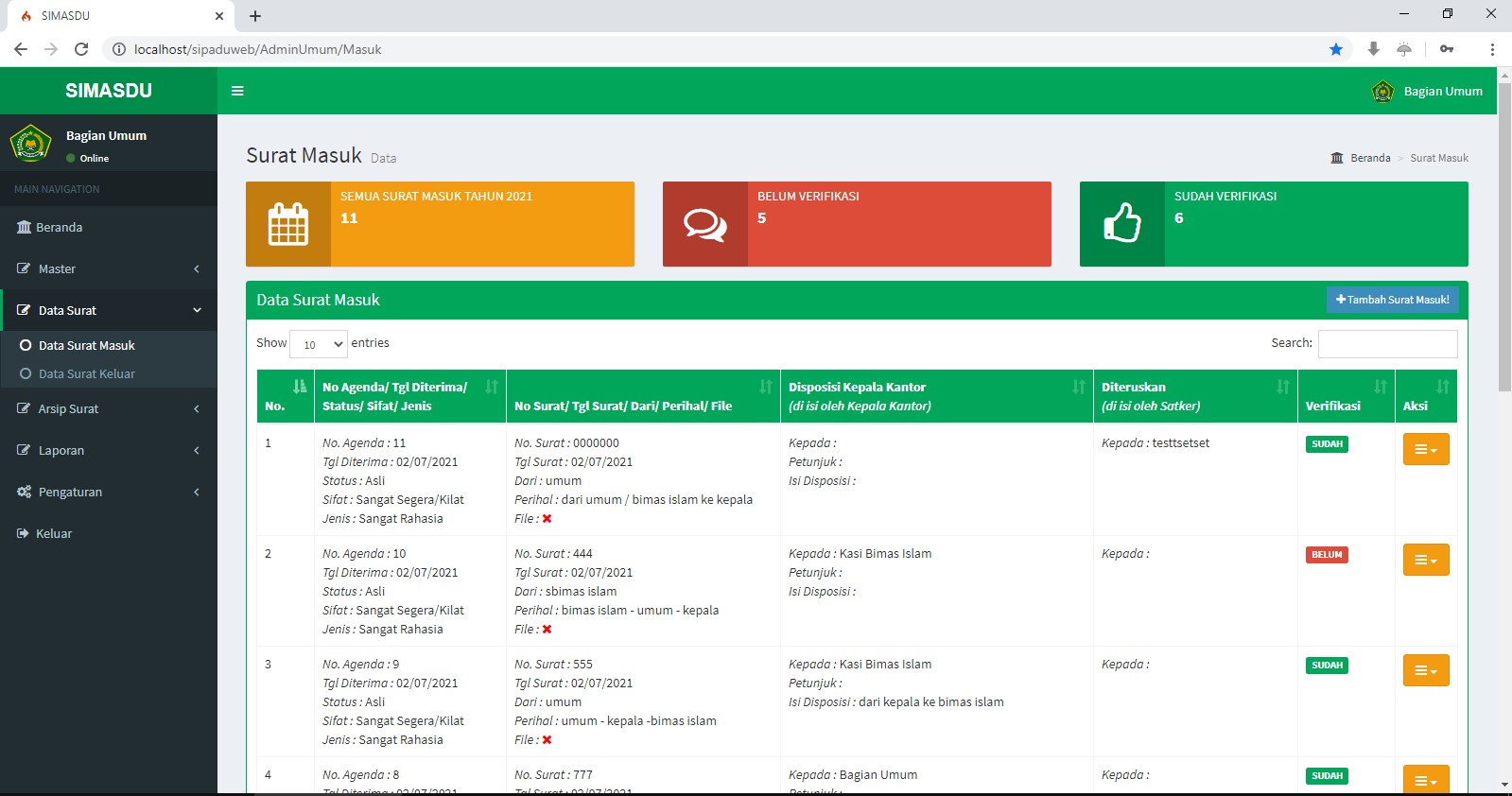Click the Bagian Umum logo in top bar

(x=1382, y=92)
